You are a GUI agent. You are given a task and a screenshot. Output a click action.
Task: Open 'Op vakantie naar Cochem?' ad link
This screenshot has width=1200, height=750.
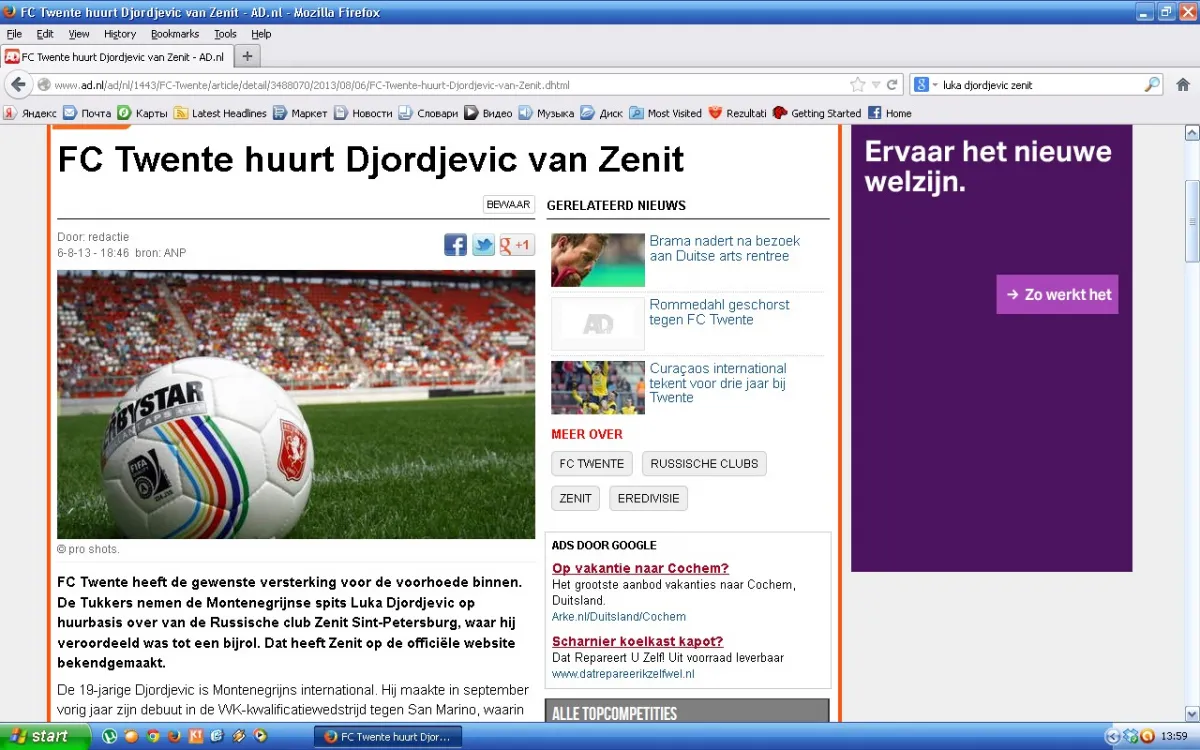coord(641,569)
